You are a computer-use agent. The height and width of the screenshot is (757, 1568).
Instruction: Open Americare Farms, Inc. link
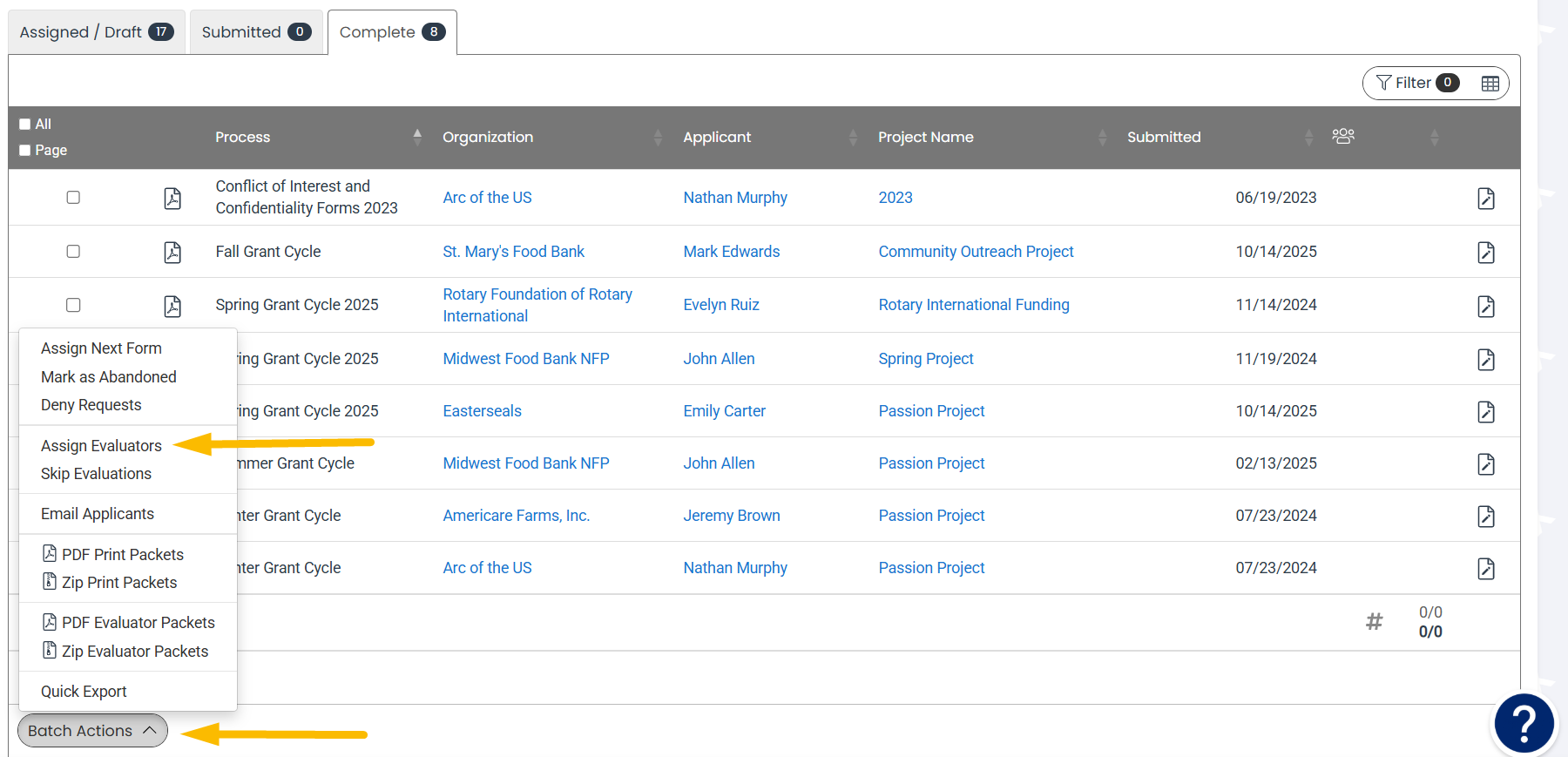[517, 516]
